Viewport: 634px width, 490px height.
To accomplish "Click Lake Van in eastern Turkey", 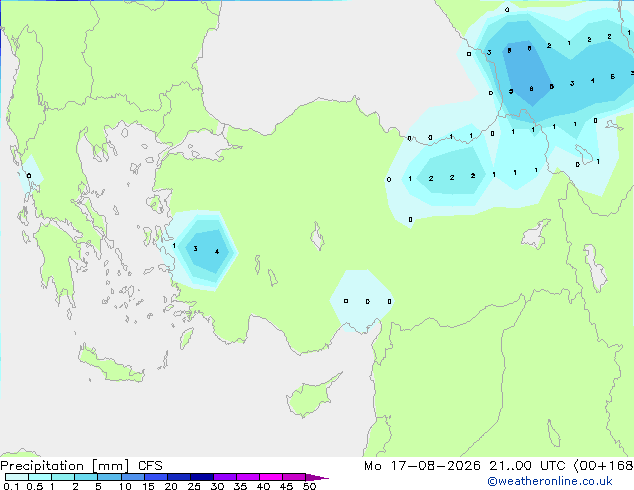I will 536,234.
